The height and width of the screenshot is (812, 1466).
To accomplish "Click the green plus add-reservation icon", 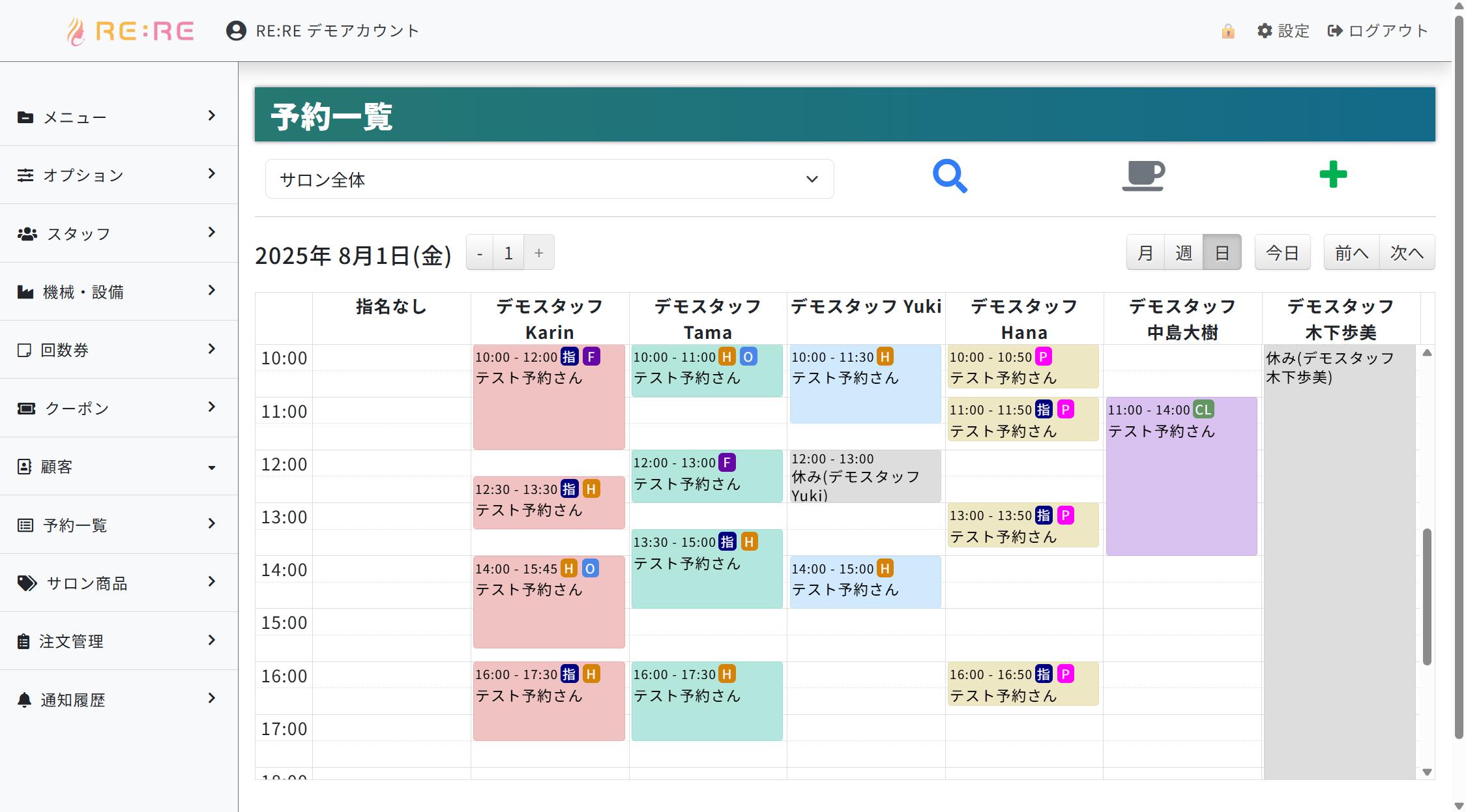I will 1333,175.
